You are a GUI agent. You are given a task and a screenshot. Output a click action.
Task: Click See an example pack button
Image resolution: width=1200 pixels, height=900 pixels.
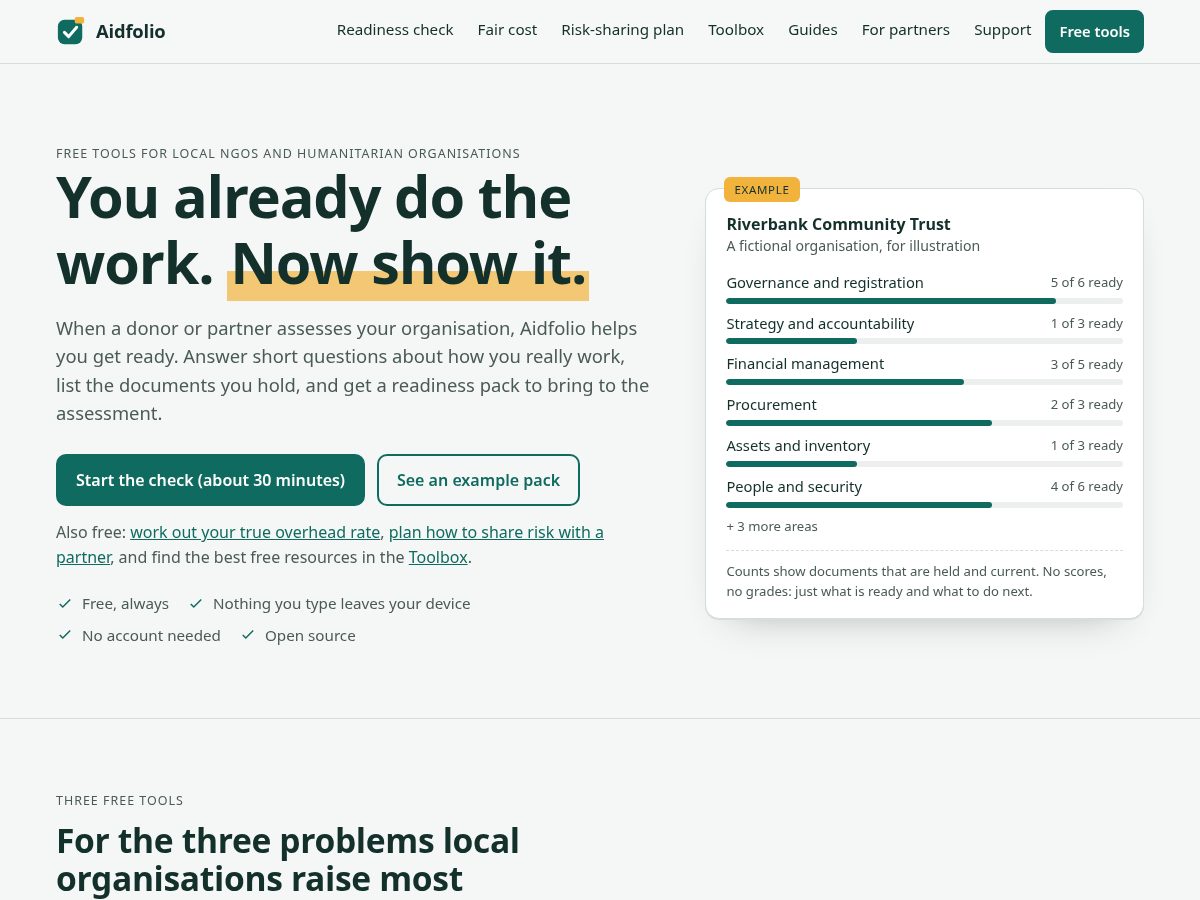pos(478,480)
